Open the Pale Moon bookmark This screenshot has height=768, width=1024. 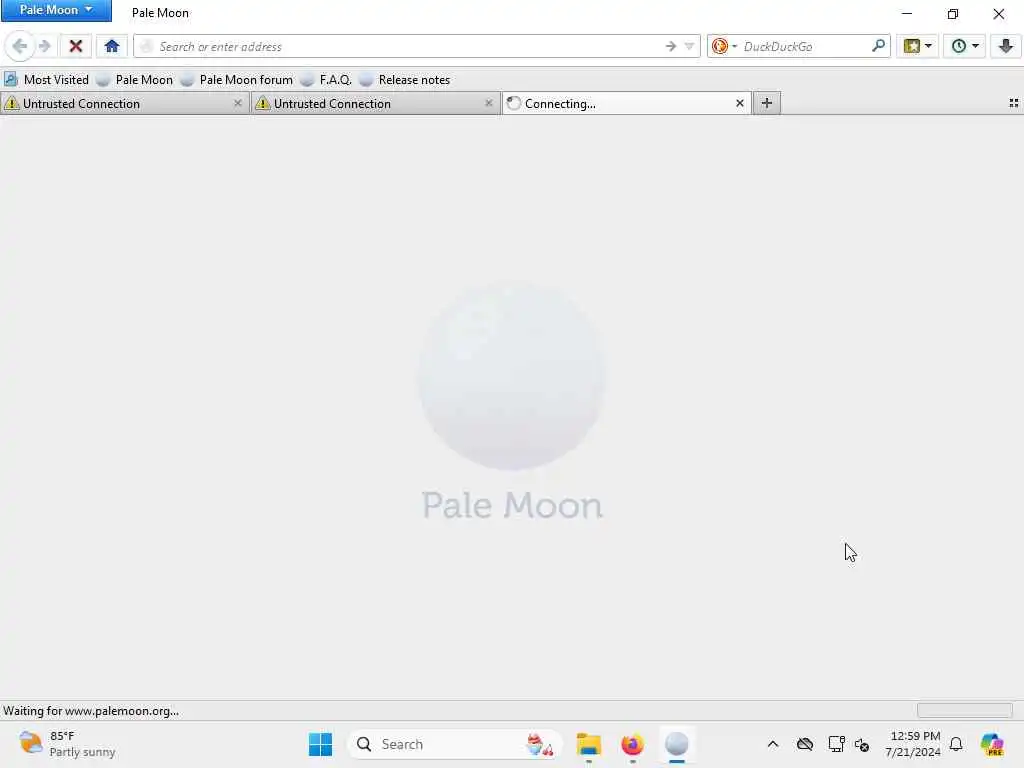click(x=135, y=80)
